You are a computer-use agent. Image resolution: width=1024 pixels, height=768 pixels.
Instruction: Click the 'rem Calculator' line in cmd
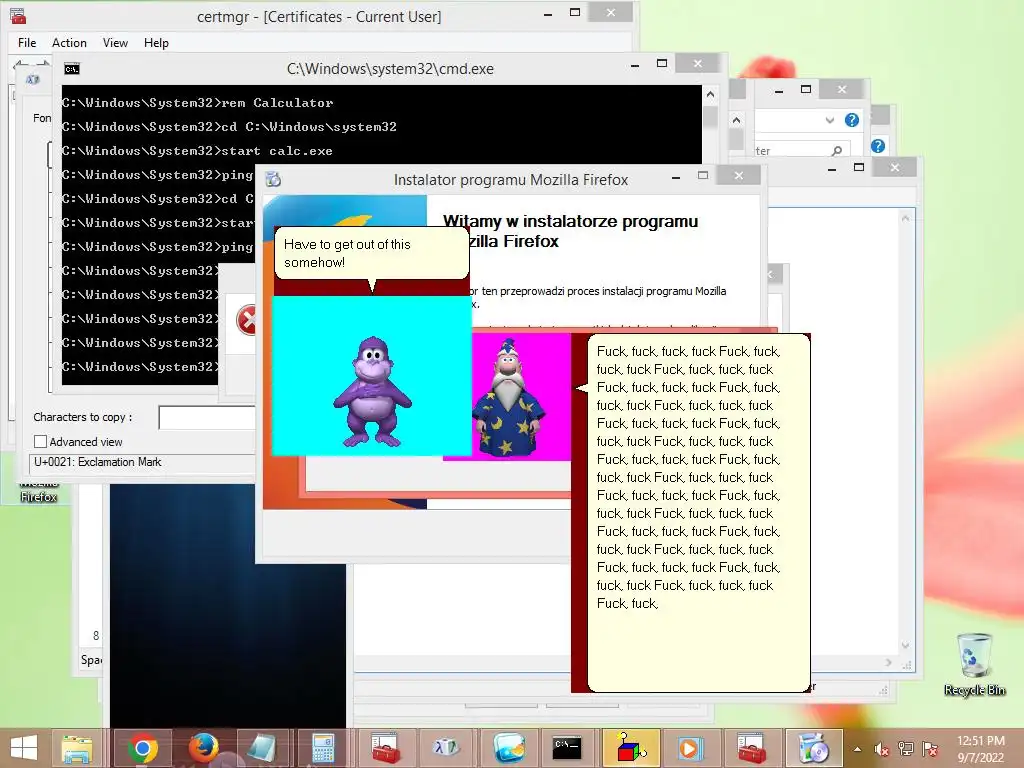coord(197,103)
